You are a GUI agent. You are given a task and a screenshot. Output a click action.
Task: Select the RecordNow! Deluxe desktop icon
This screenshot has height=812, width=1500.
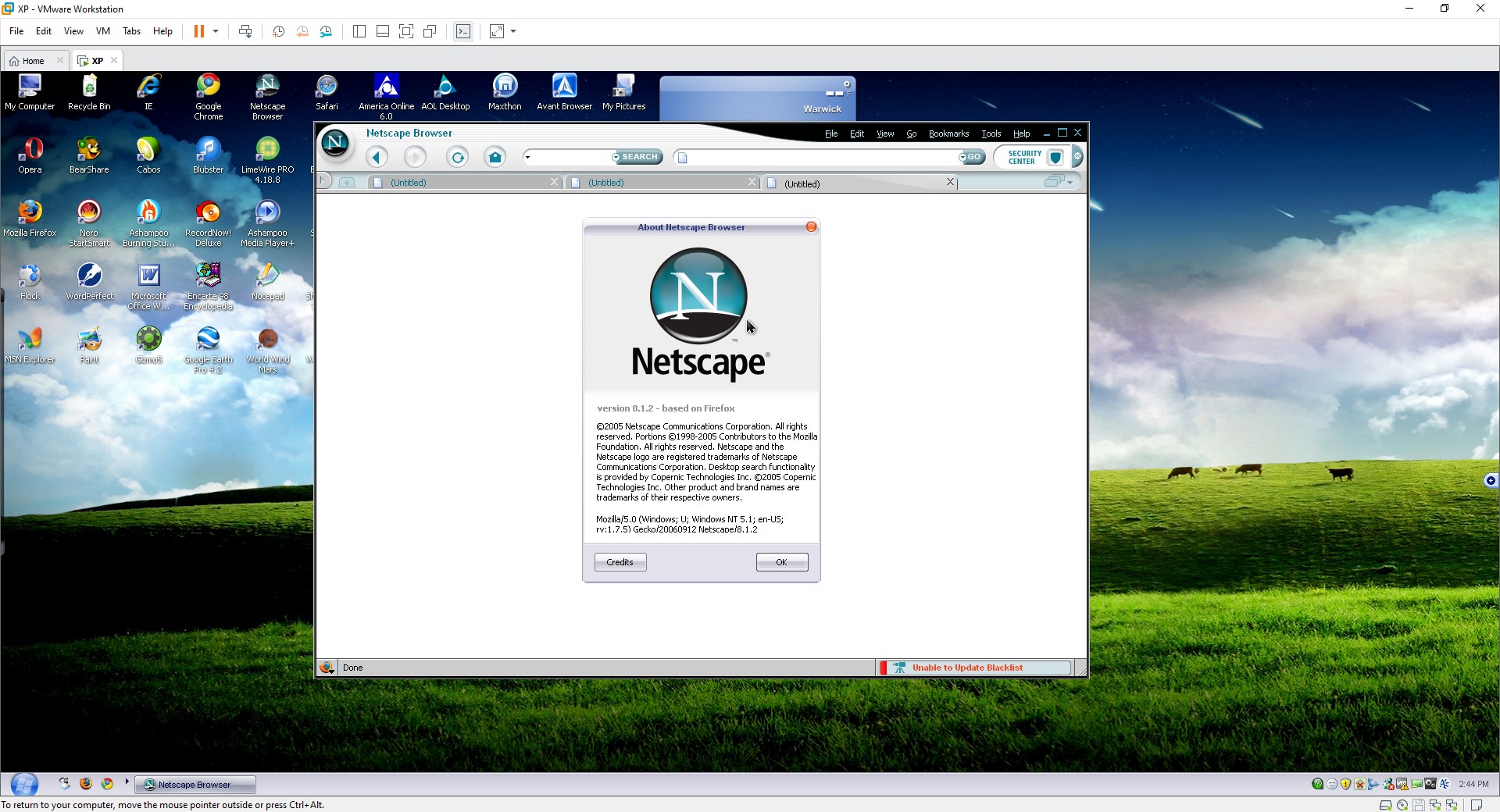(x=208, y=224)
